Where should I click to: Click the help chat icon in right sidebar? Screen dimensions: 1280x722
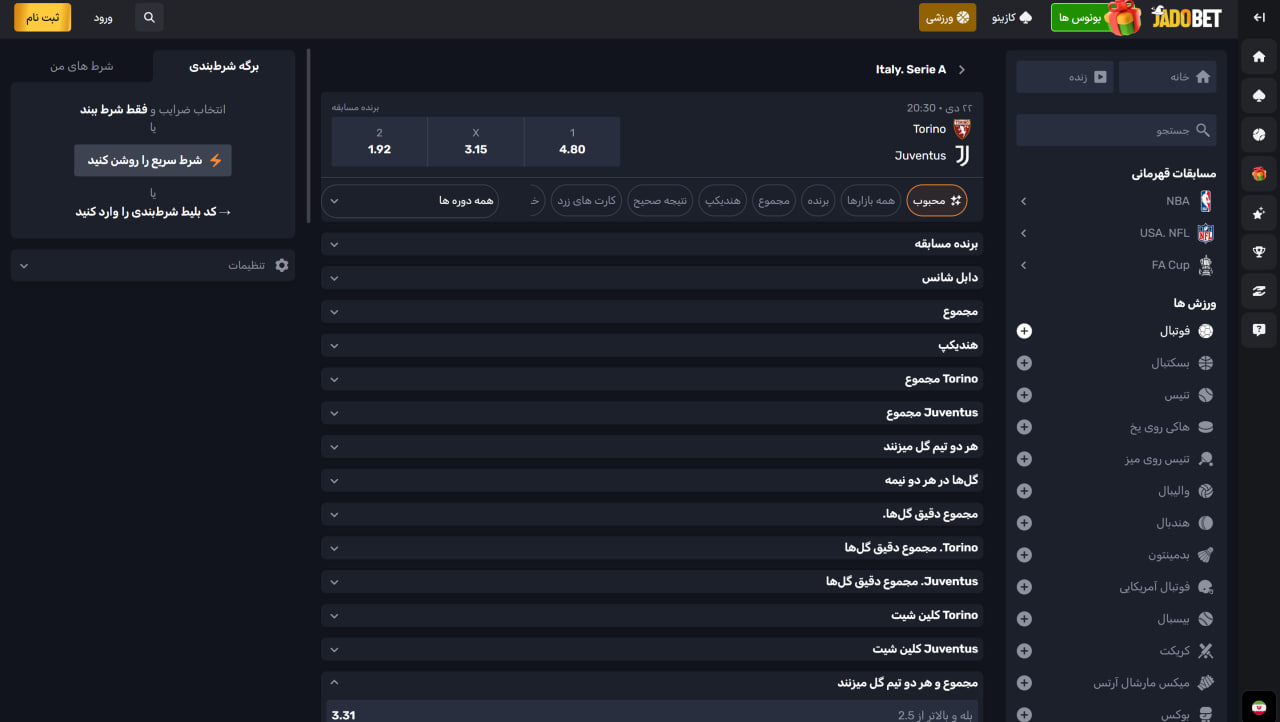pos(1259,329)
